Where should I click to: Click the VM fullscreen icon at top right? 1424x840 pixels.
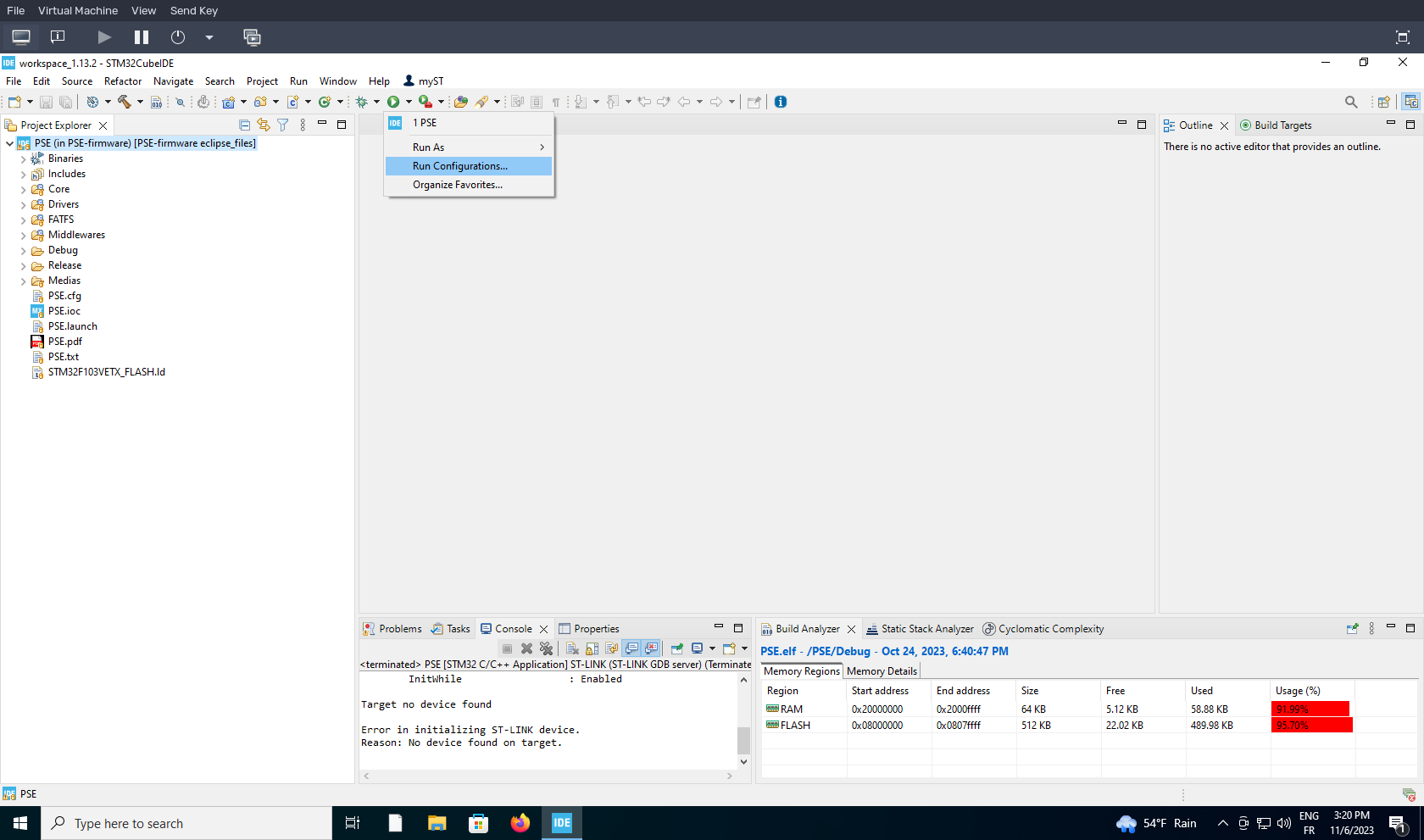1403,37
